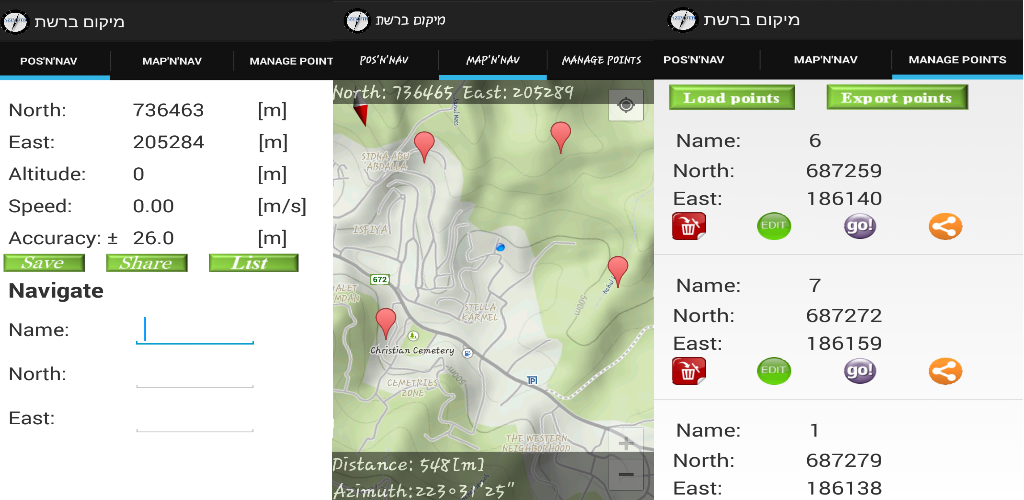Tap the Azimuth readout at map bottom
The image size is (1024, 500).
click(x=424, y=490)
